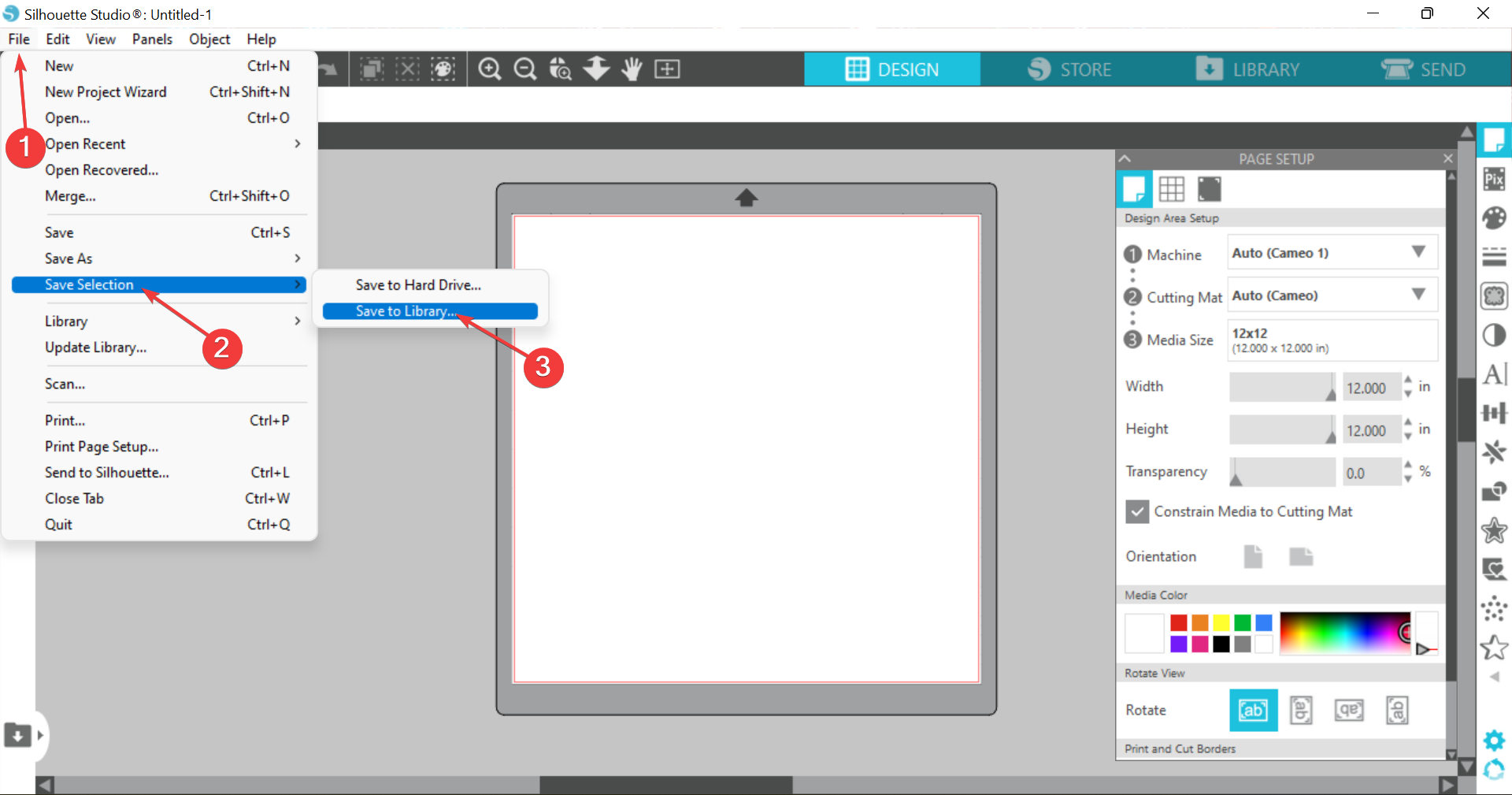Open the Replicate panel icon
Screen dimensions: 1512x795
click(1494, 452)
